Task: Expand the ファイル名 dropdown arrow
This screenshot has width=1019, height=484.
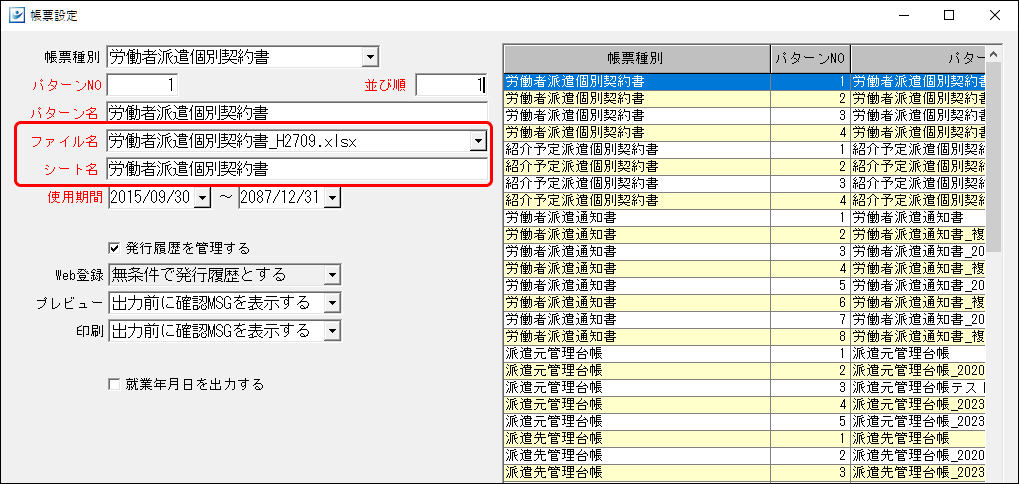Action: [x=478, y=141]
